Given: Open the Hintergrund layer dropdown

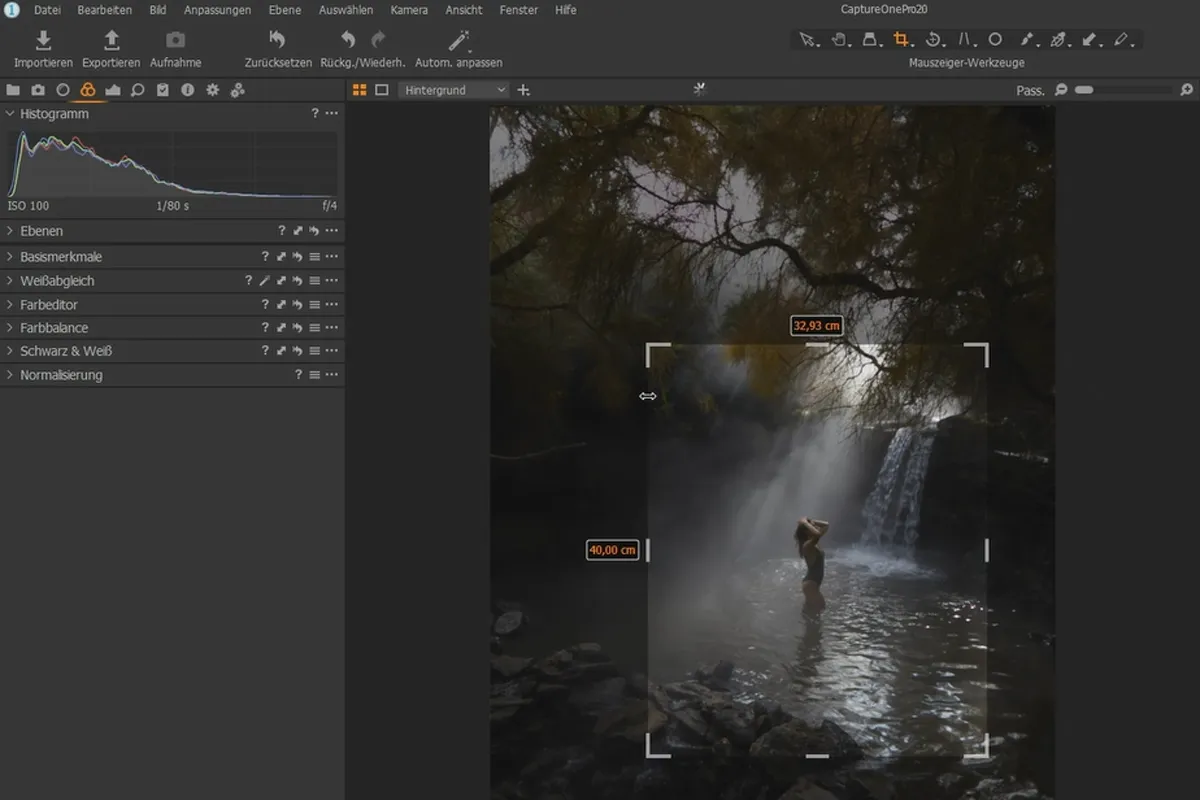Looking at the screenshot, I should pos(455,90).
